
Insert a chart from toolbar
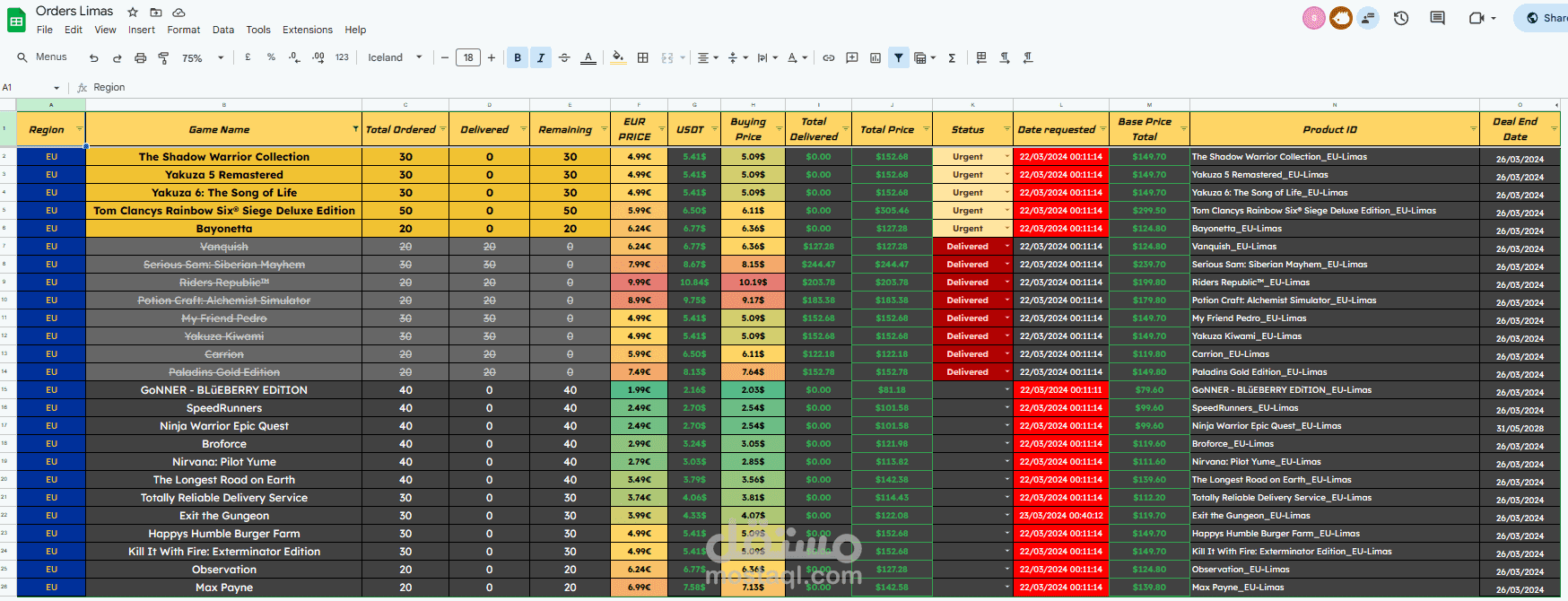pyautogui.click(x=875, y=57)
